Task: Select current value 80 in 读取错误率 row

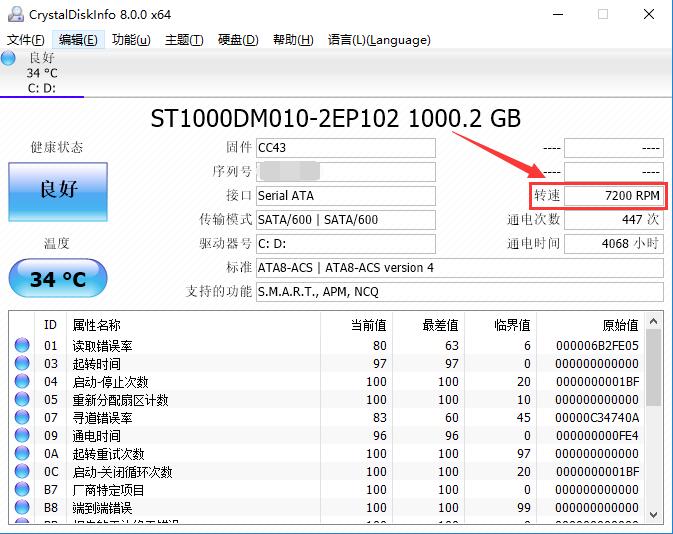Action: point(379,346)
